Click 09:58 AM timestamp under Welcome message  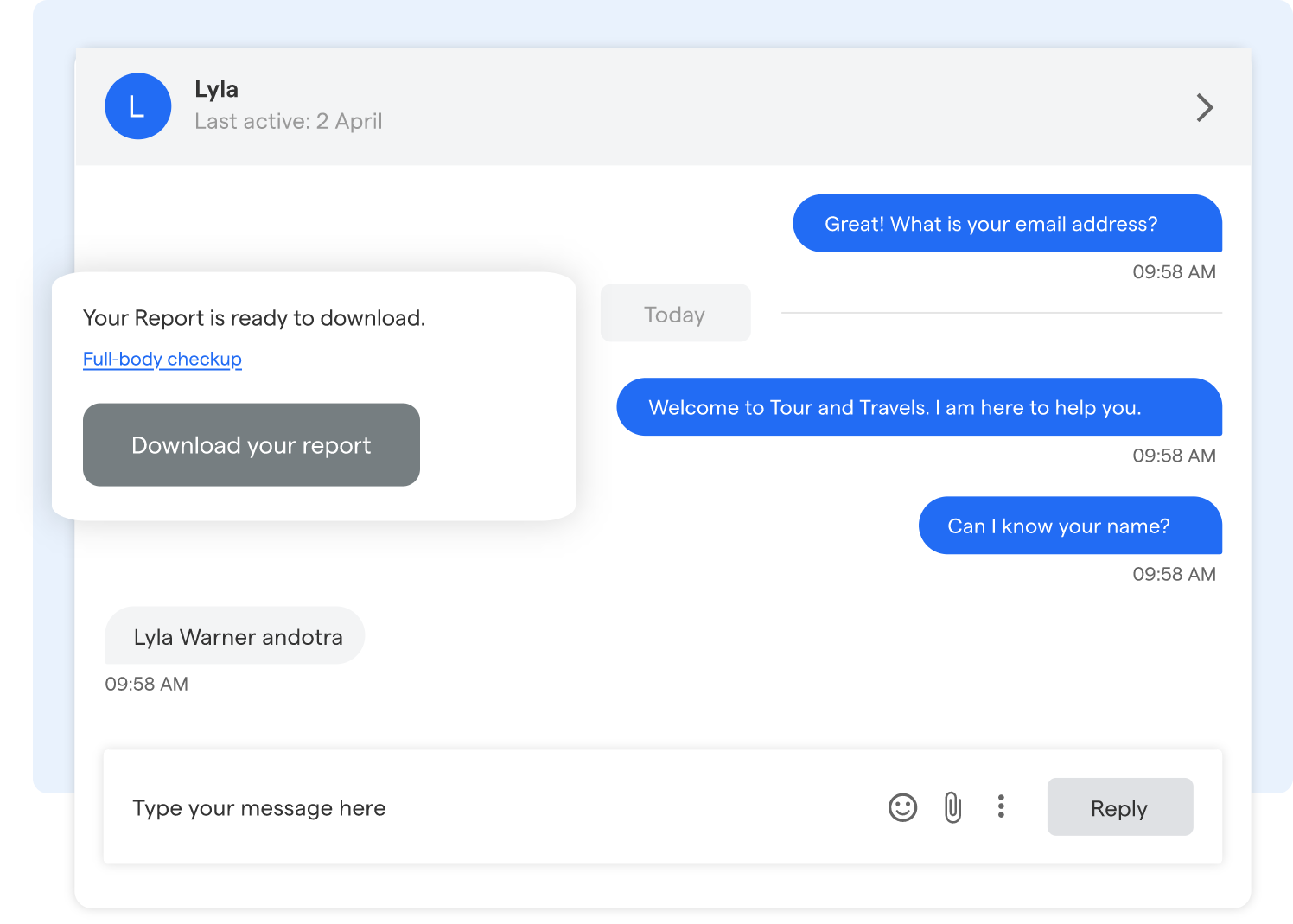1175,456
